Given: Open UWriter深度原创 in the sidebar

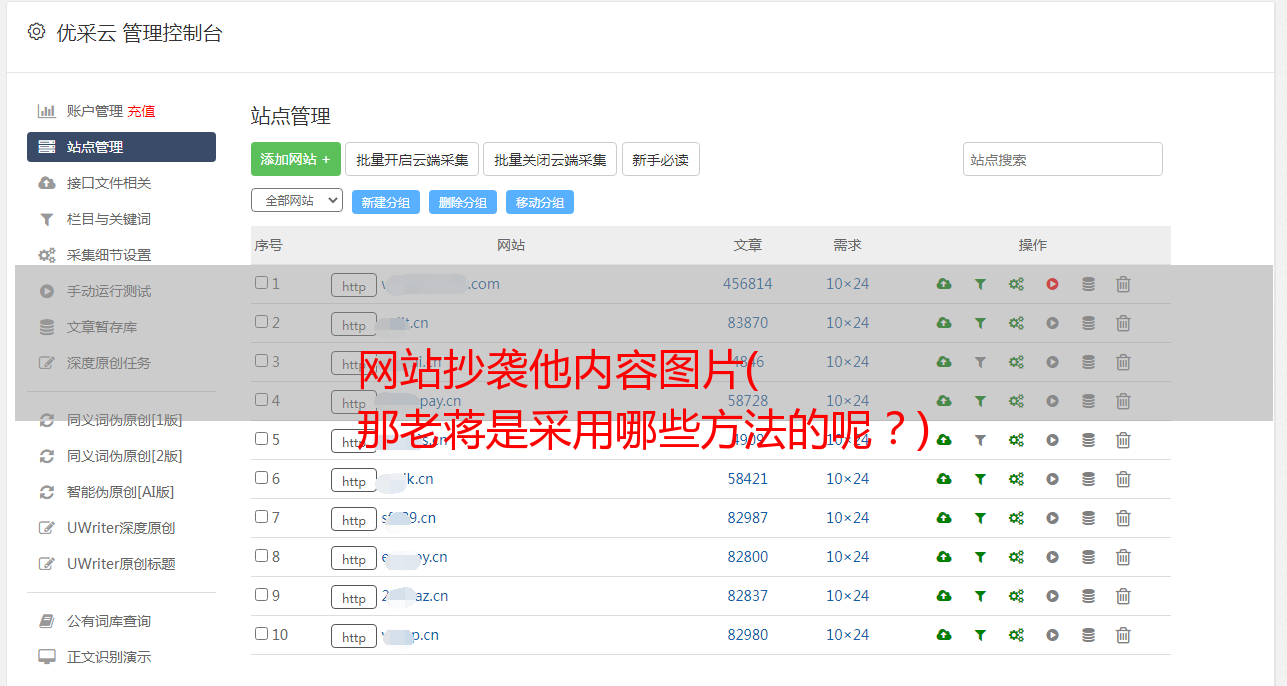Looking at the screenshot, I should 121,528.
